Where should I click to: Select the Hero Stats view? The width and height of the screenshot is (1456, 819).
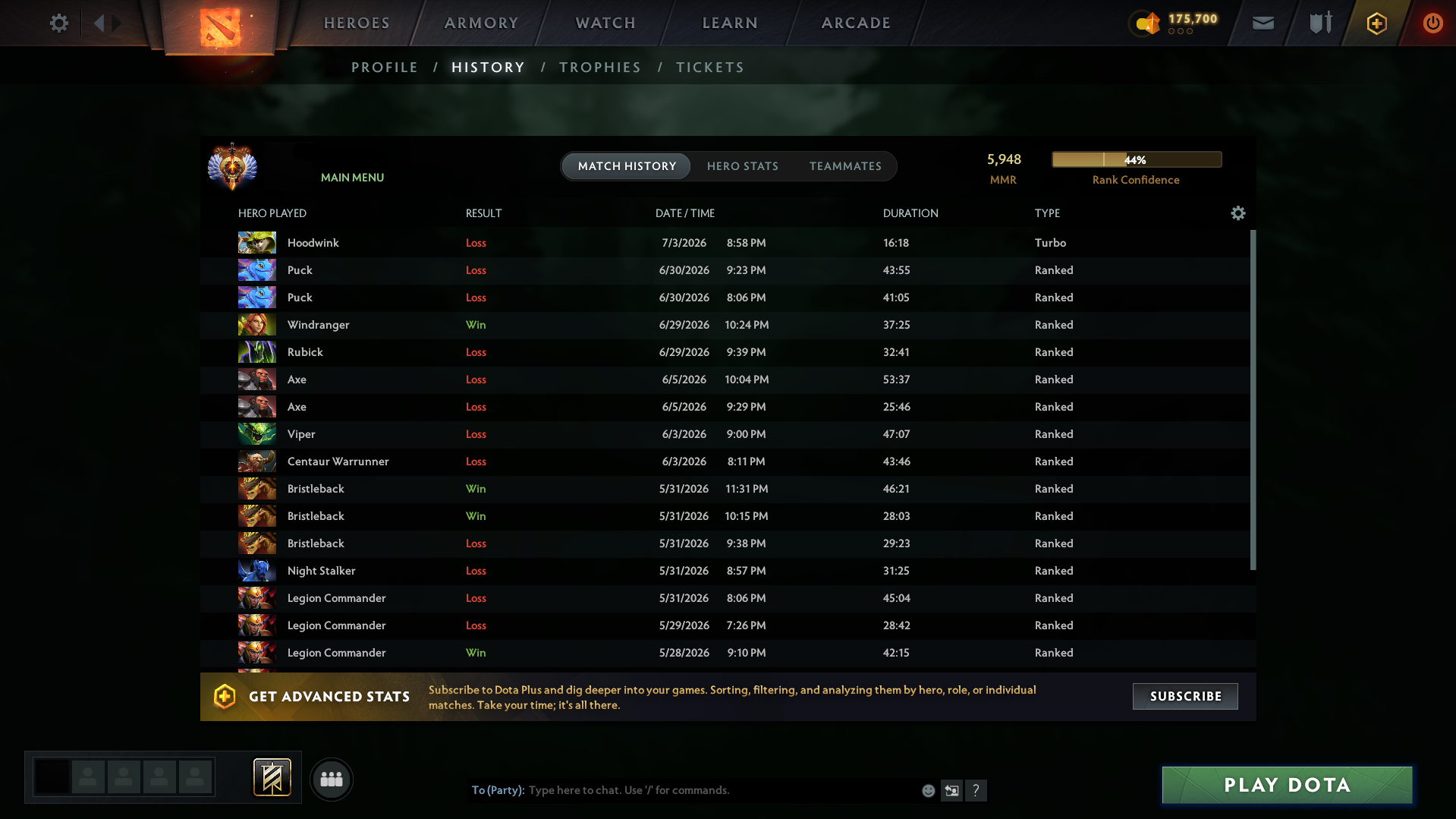743,166
